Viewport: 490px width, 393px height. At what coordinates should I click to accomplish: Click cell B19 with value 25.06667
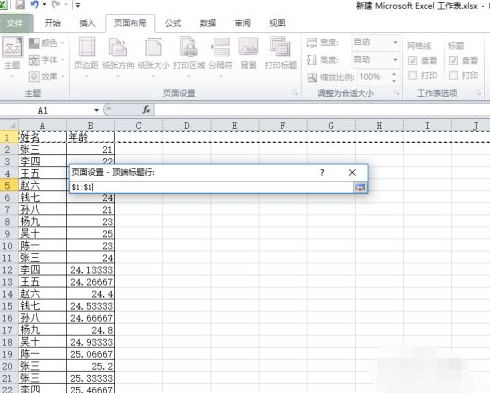point(91,354)
